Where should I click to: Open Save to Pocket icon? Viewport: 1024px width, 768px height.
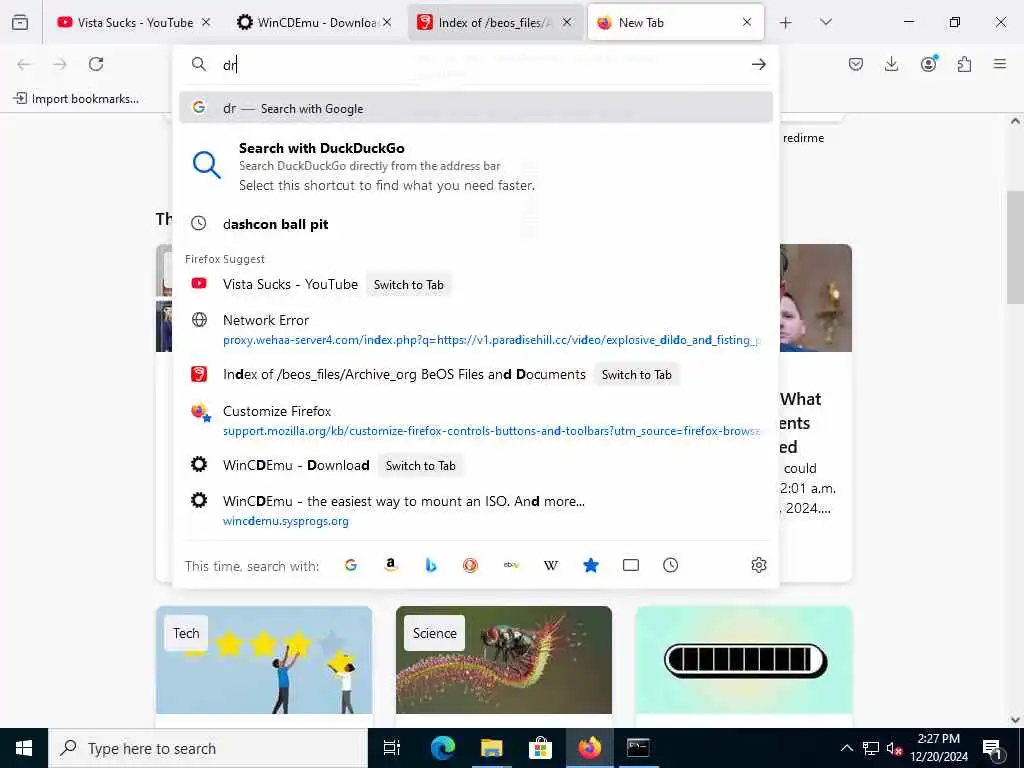pyautogui.click(x=856, y=64)
